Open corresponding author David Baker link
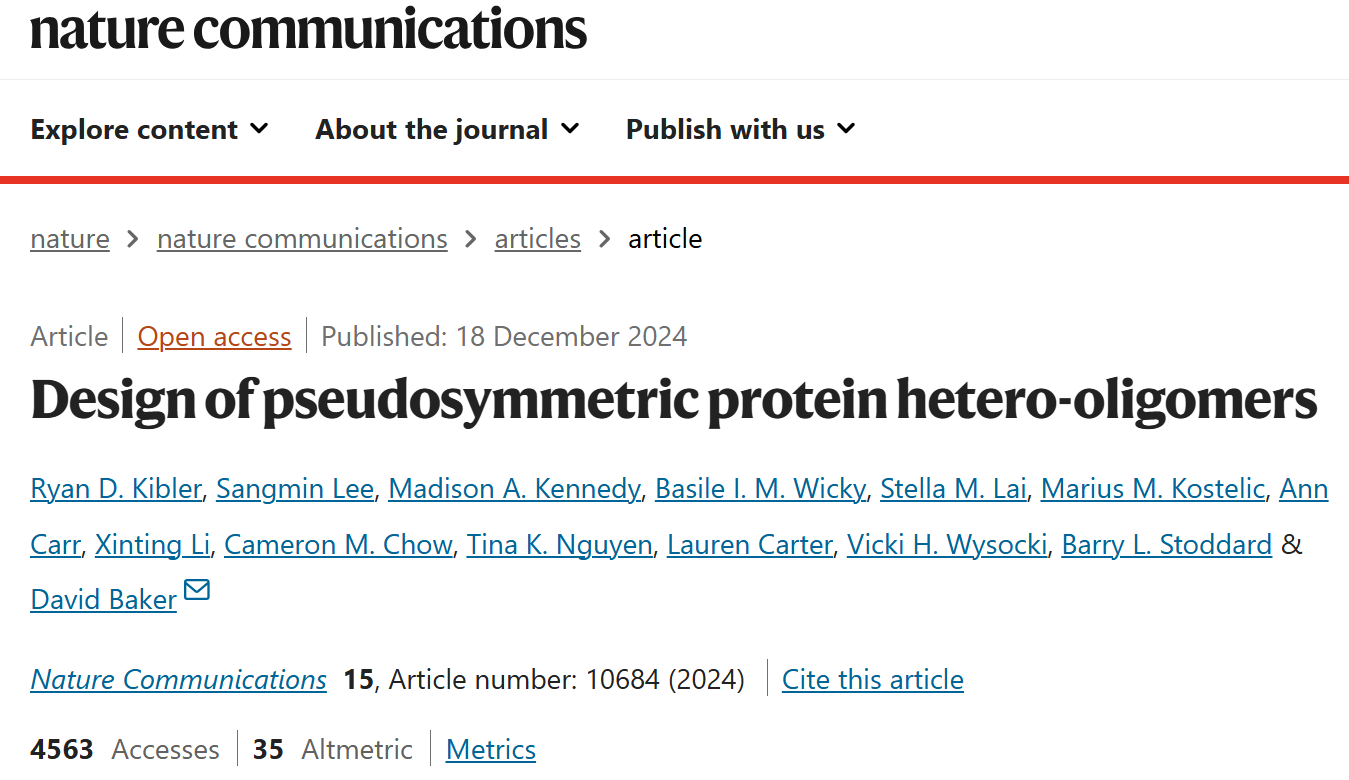The width and height of the screenshot is (1349, 780). [x=104, y=600]
